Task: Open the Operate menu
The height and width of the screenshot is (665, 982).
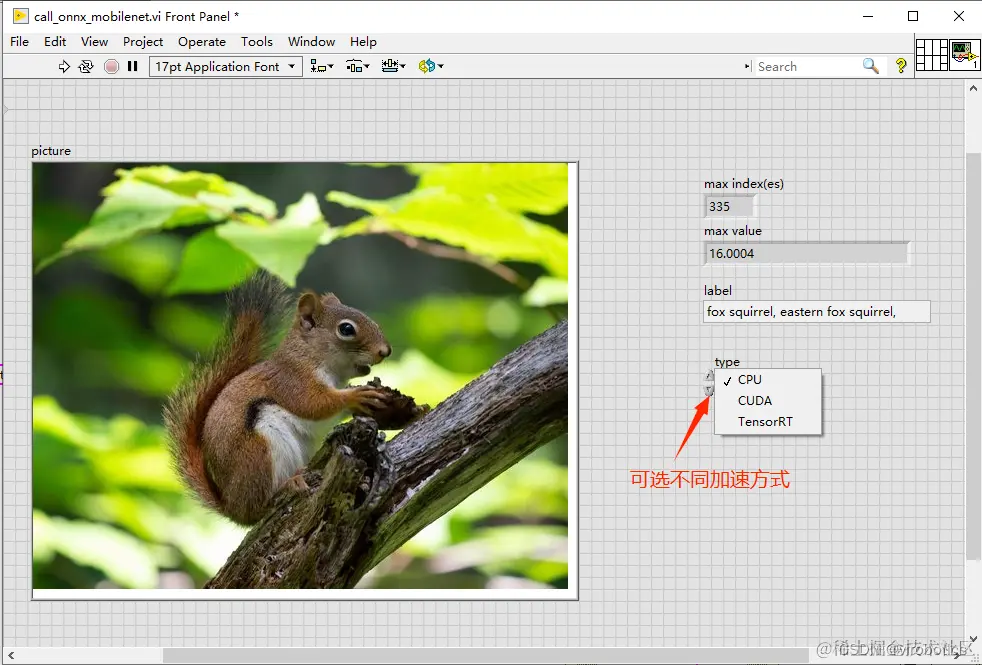Action: coord(202,41)
